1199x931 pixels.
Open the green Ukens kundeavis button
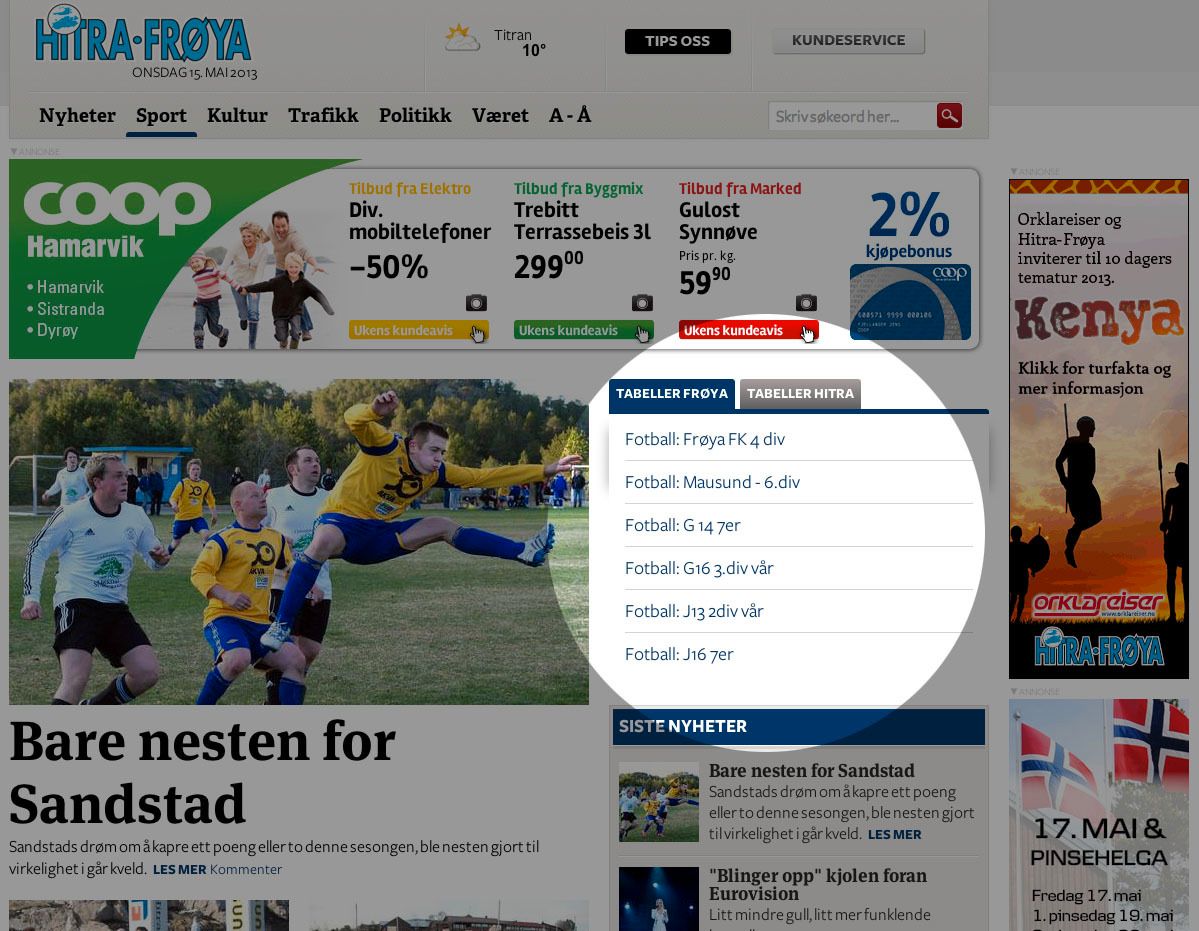pyautogui.click(x=583, y=331)
